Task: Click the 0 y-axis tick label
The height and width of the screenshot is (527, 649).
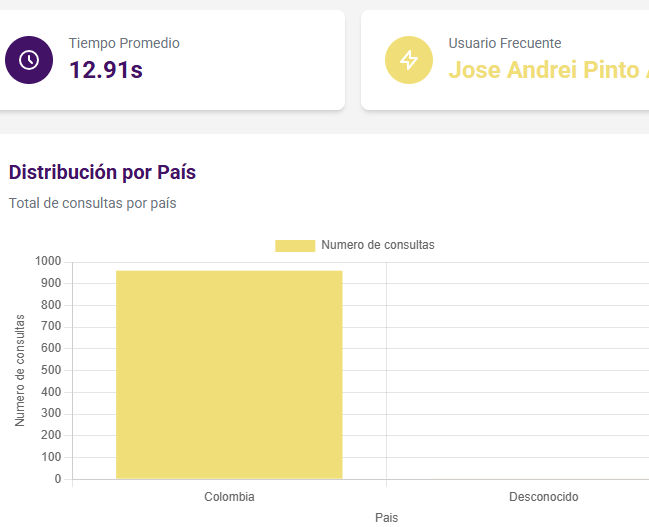Action: [57, 479]
